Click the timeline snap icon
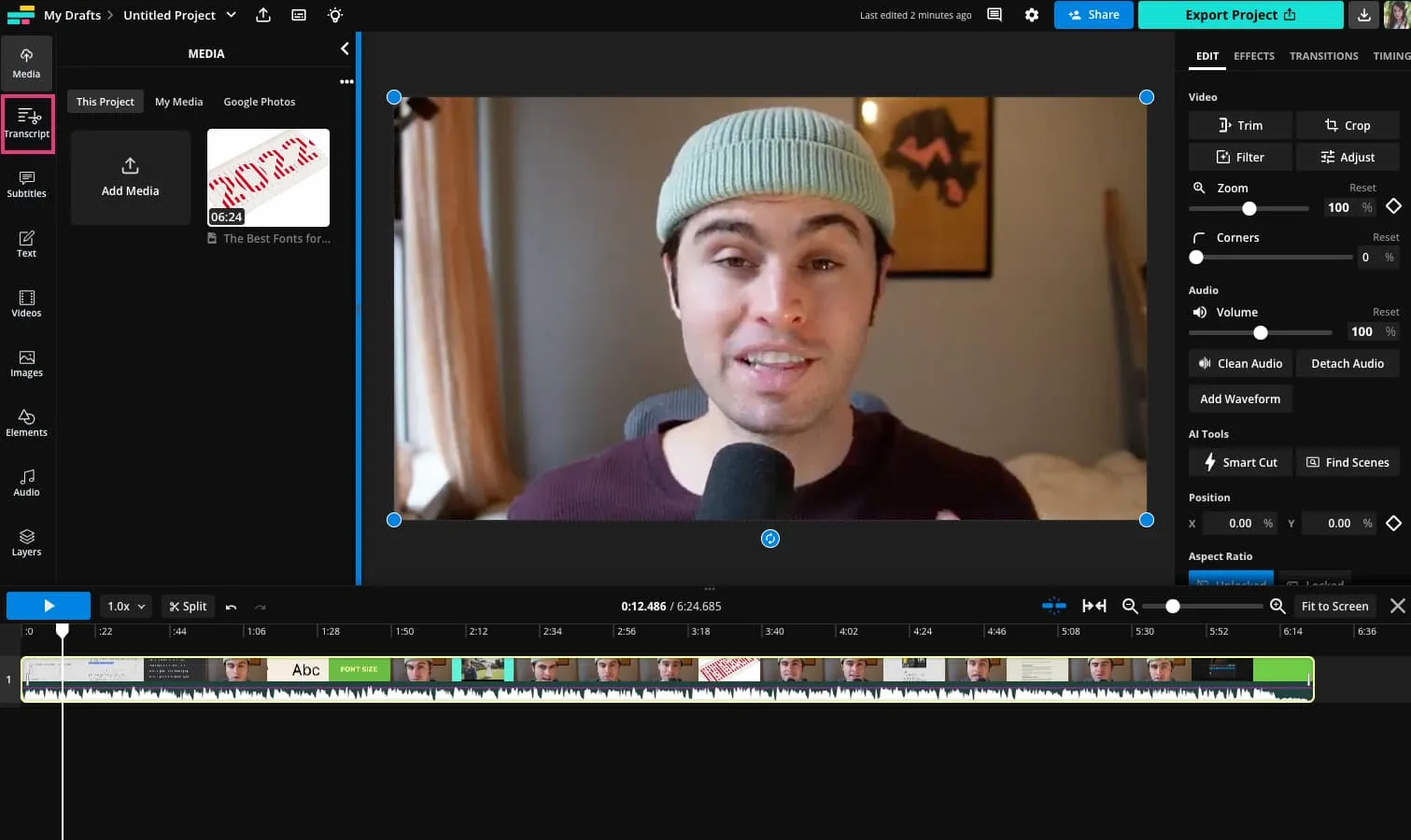This screenshot has height=840, width=1411. (x=1054, y=606)
